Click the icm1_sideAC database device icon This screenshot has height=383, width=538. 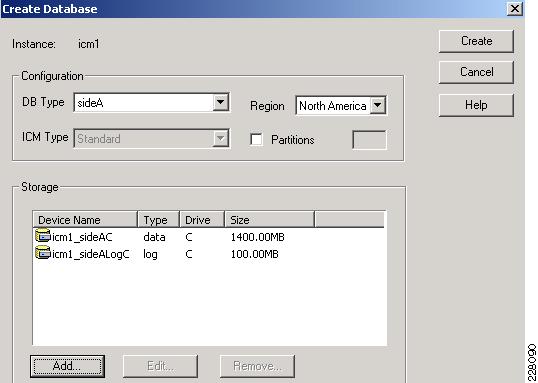click(43, 236)
